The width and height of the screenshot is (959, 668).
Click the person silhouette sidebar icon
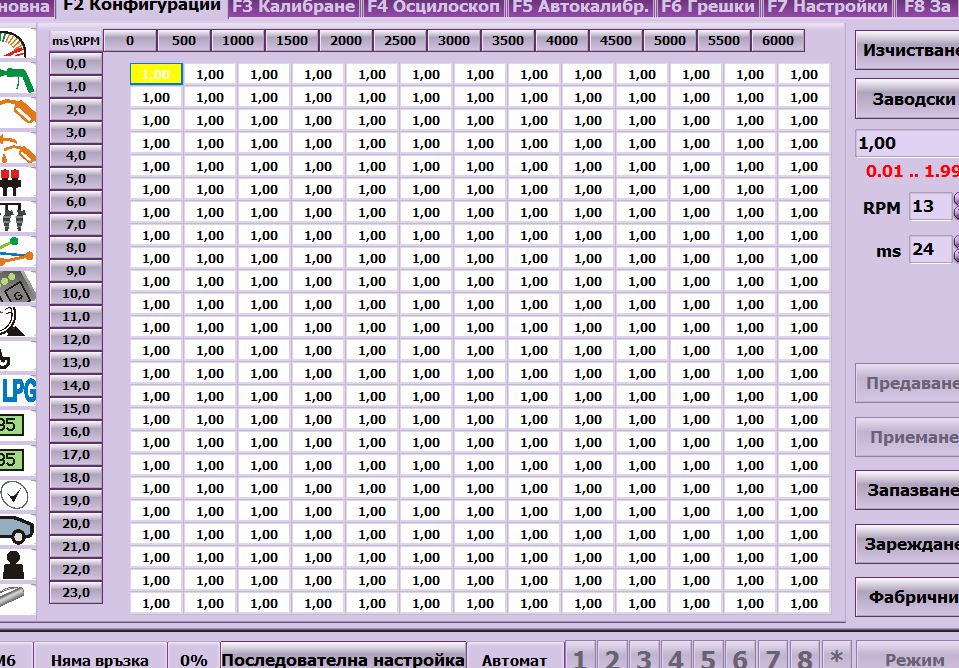coord(17,563)
